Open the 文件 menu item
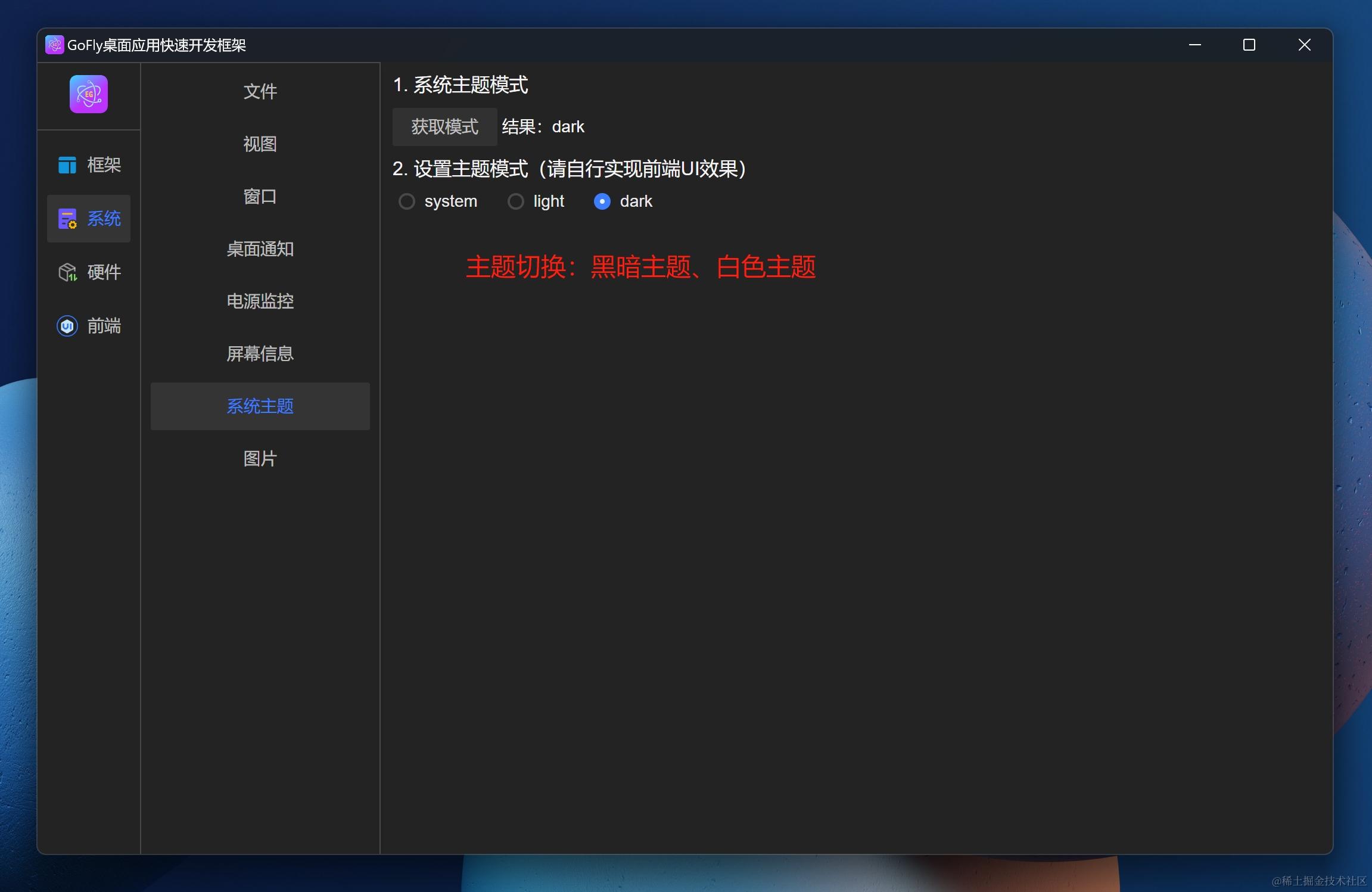This screenshot has height=892, width=1372. (x=260, y=92)
